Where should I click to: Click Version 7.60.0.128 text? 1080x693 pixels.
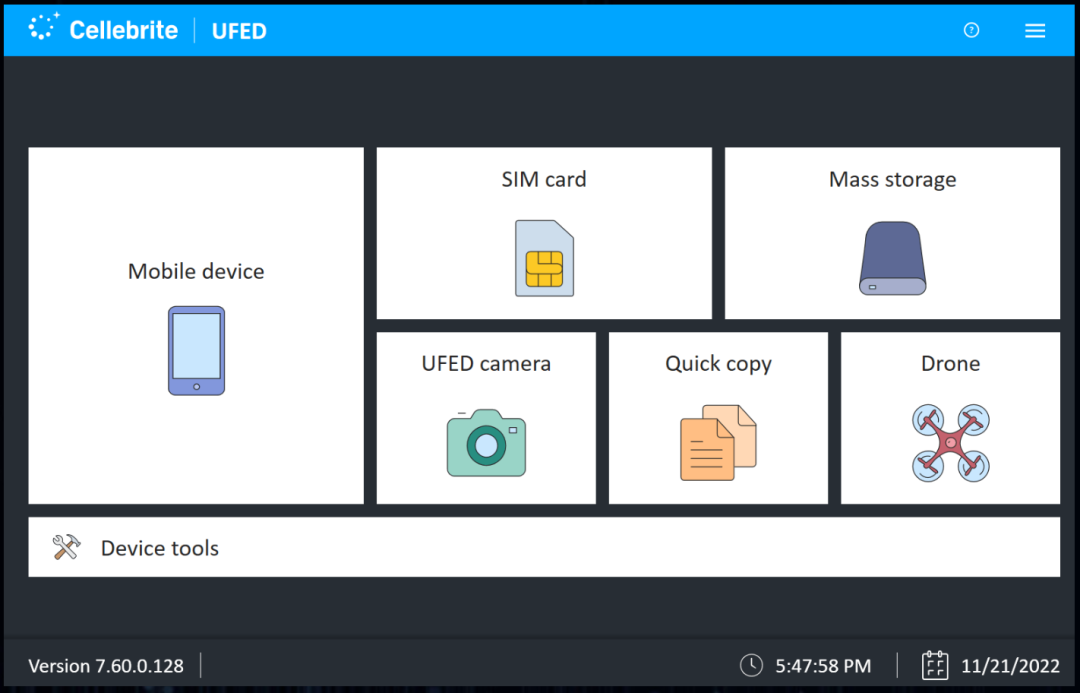tap(106, 666)
